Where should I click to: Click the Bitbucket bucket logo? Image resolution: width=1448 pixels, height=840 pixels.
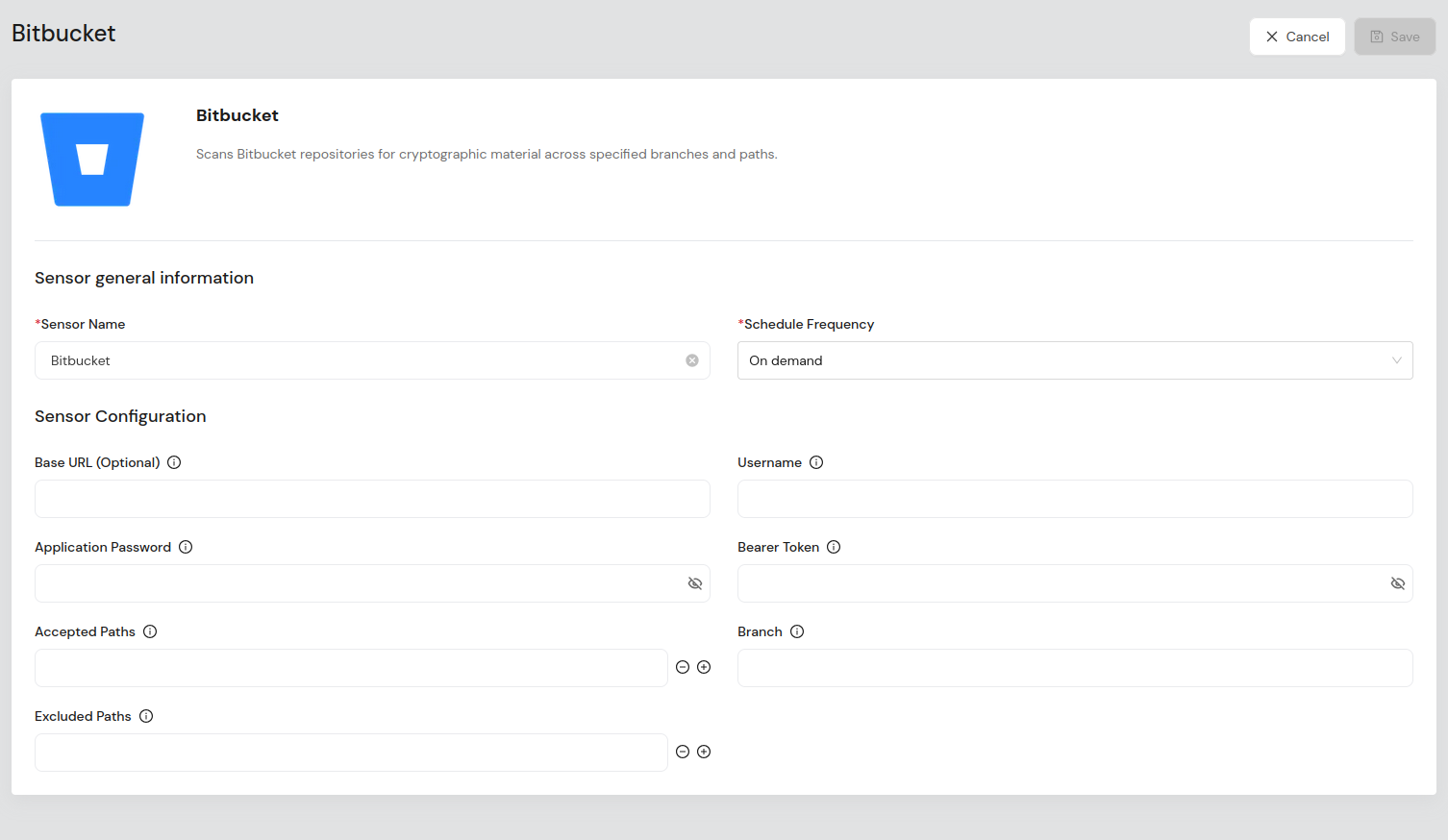tap(92, 160)
